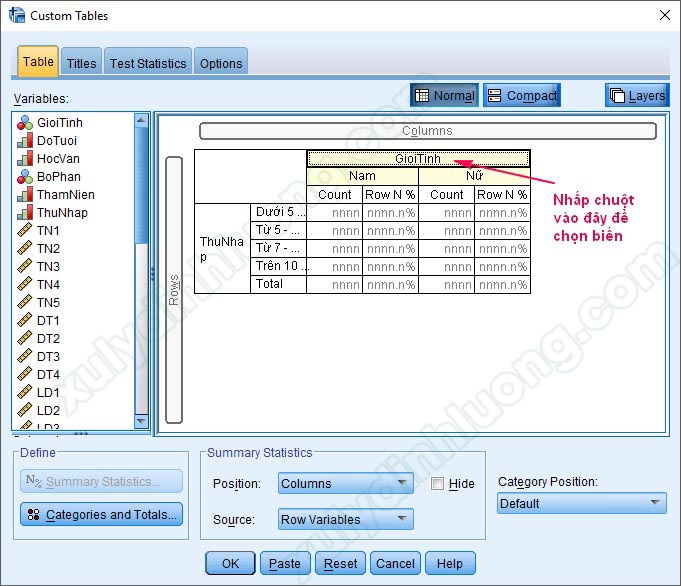The height and width of the screenshot is (586, 681).
Task: Click the Rows drop zone bar
Action: [174, 290]
